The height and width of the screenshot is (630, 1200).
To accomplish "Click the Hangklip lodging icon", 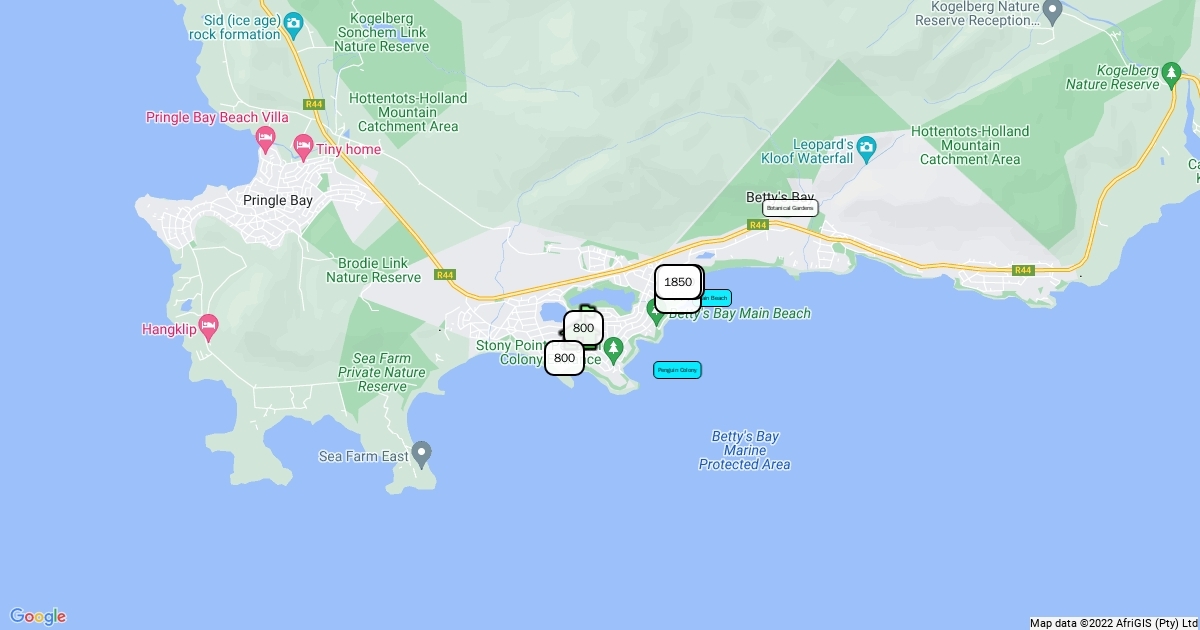I will 208,326.
